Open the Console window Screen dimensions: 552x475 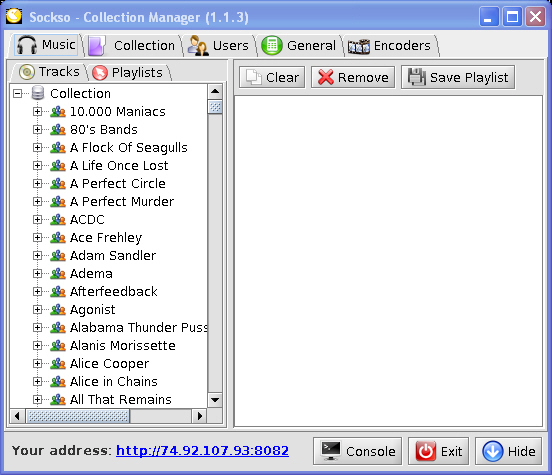coord(357,451)
